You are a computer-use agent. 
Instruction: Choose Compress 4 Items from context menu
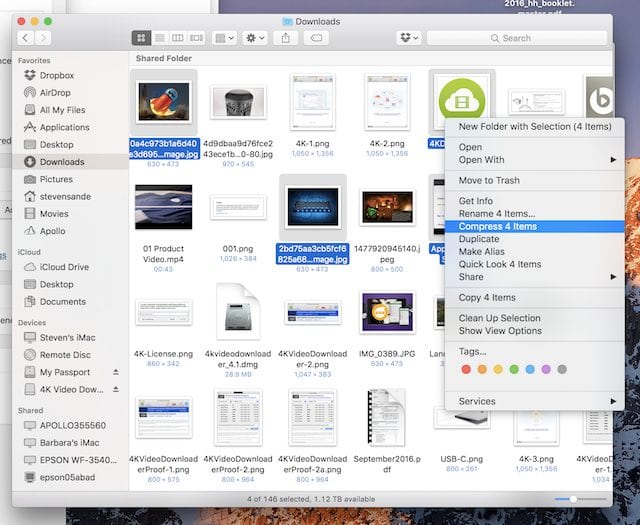click(497, 227)
